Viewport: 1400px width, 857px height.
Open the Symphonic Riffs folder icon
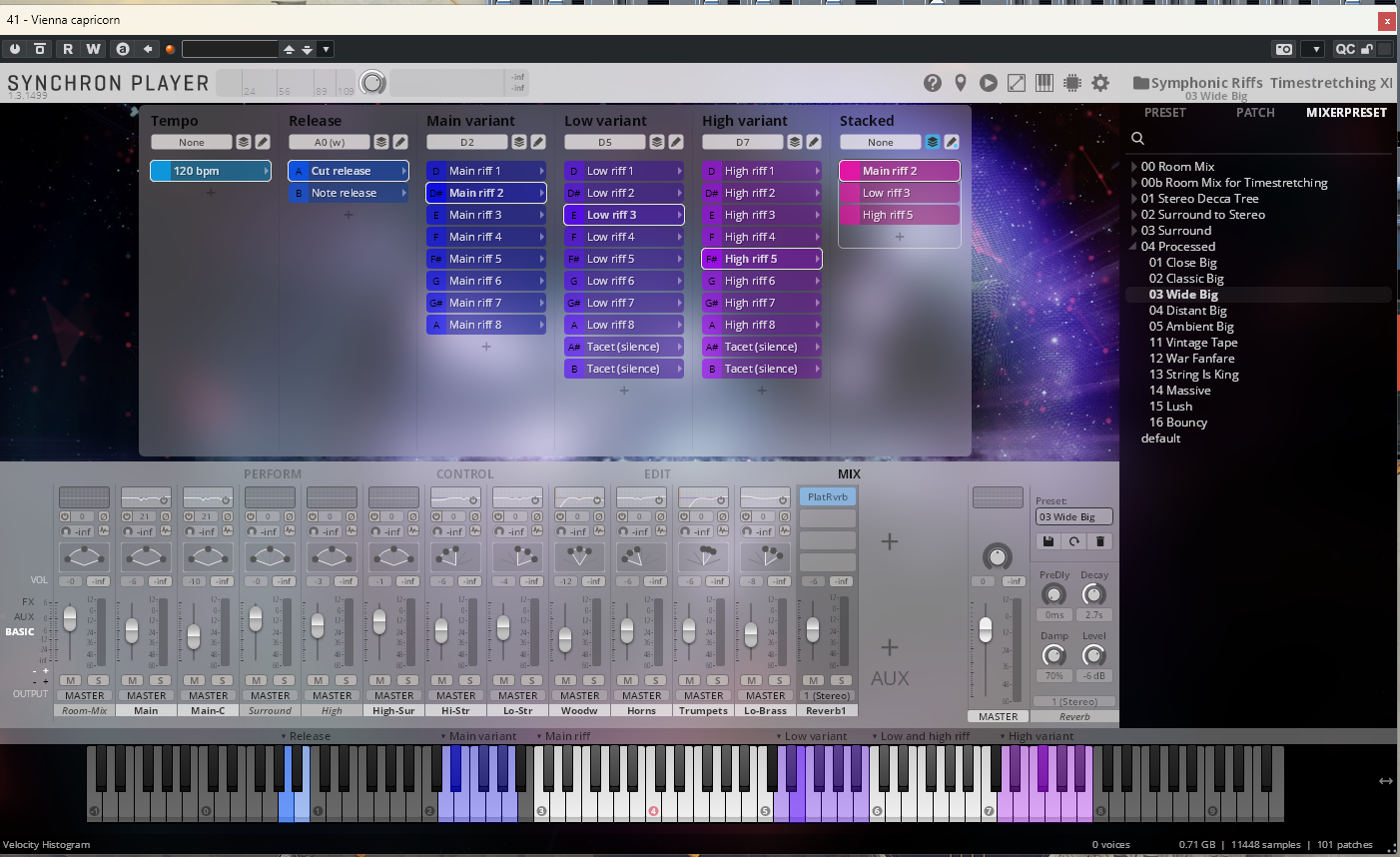point(1140,83)
